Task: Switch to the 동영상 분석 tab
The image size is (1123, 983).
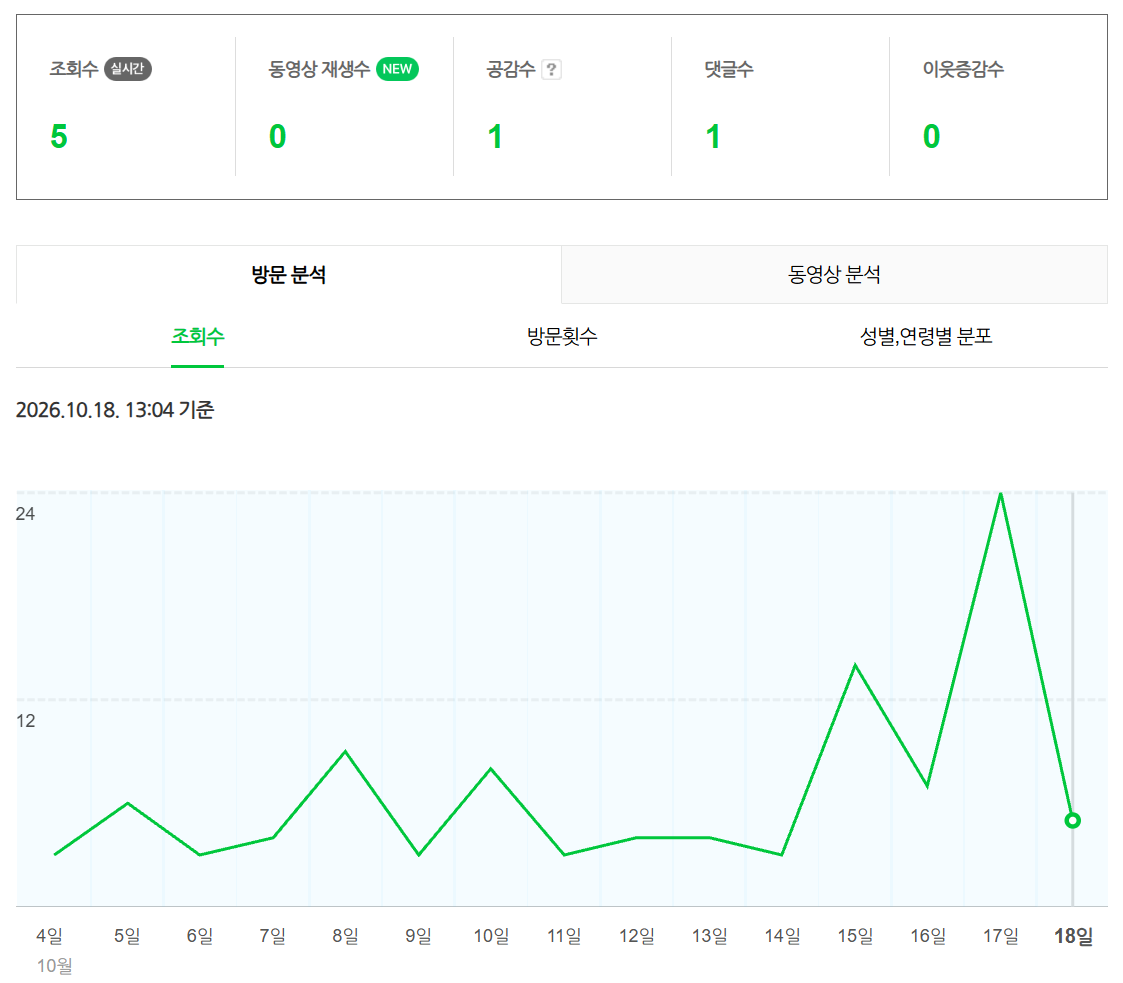Action: 834,275
